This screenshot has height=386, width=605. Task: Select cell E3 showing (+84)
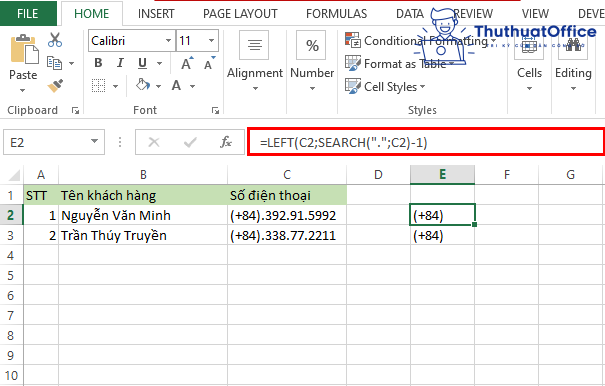click(443, 235)
